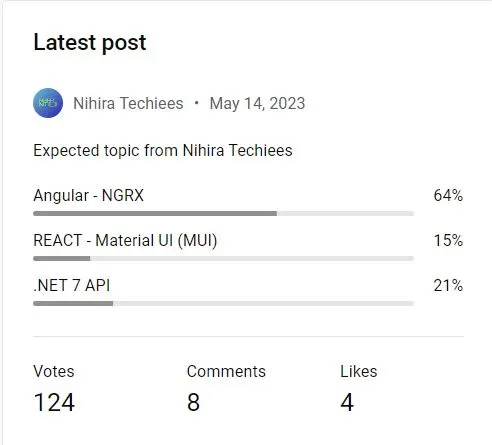Click the .NET 7 API progress bar
492x445 pixels.
224,303
